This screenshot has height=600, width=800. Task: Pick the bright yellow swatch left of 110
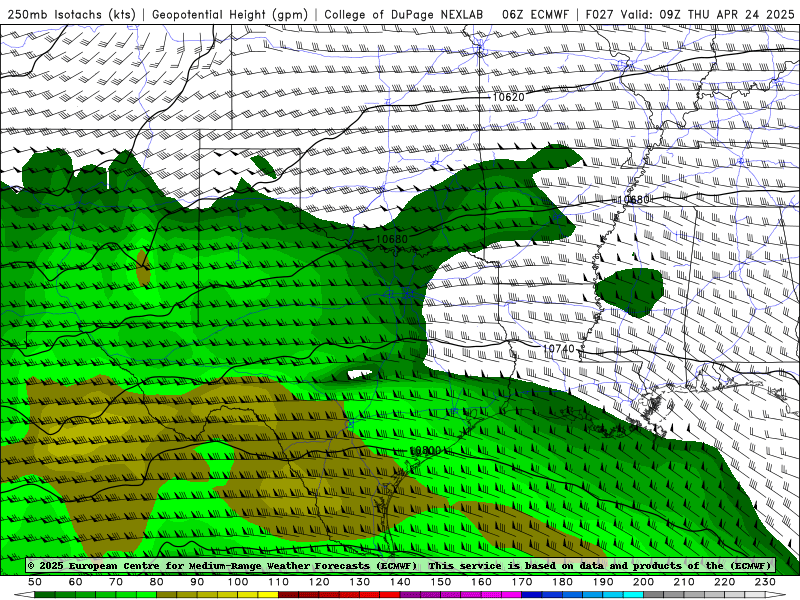268,595
